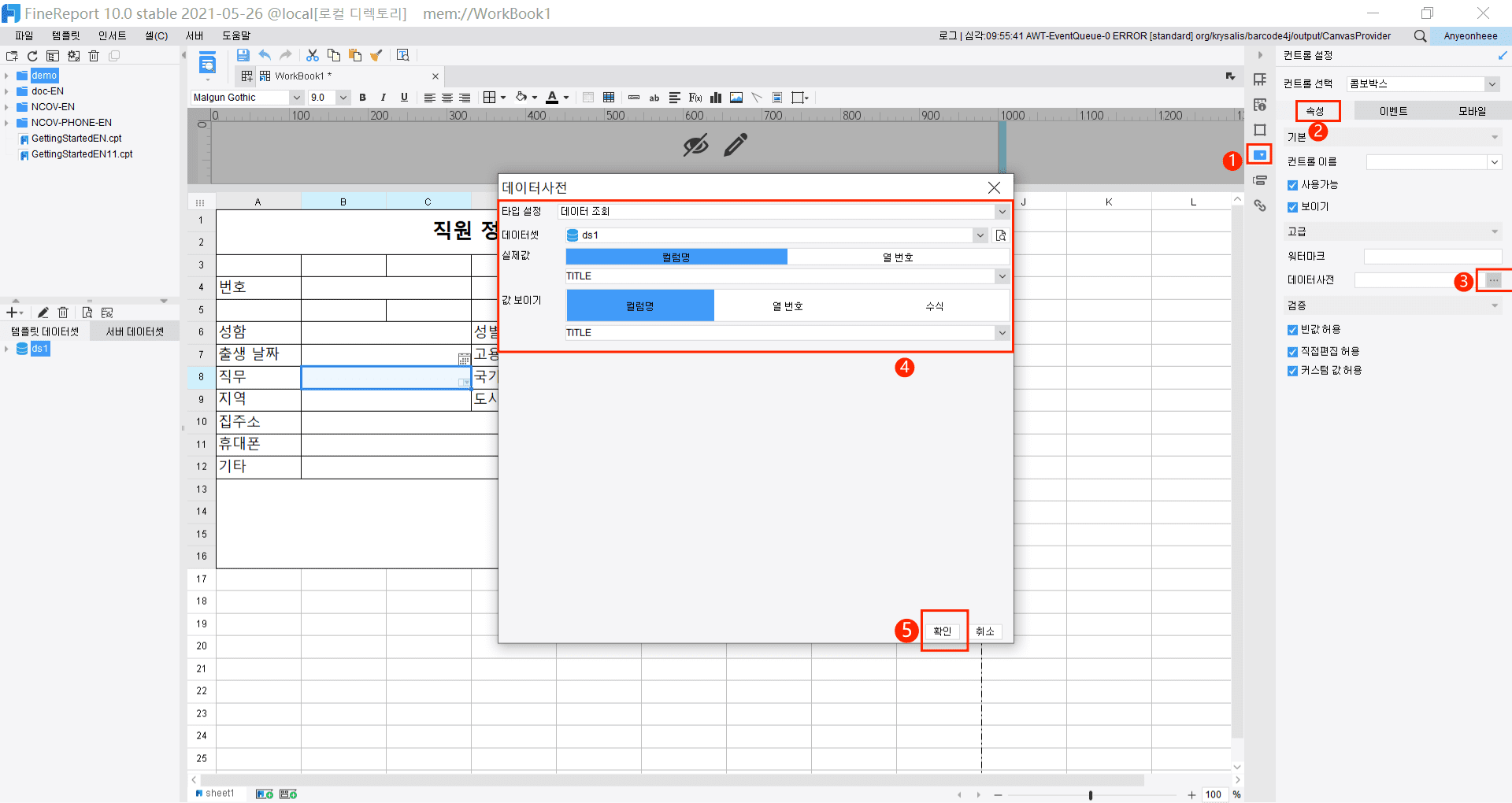Select 컬럼명 option for 값 보이기
The image size is (1512, 803).
pyautogui.click(x=640, y=306)
